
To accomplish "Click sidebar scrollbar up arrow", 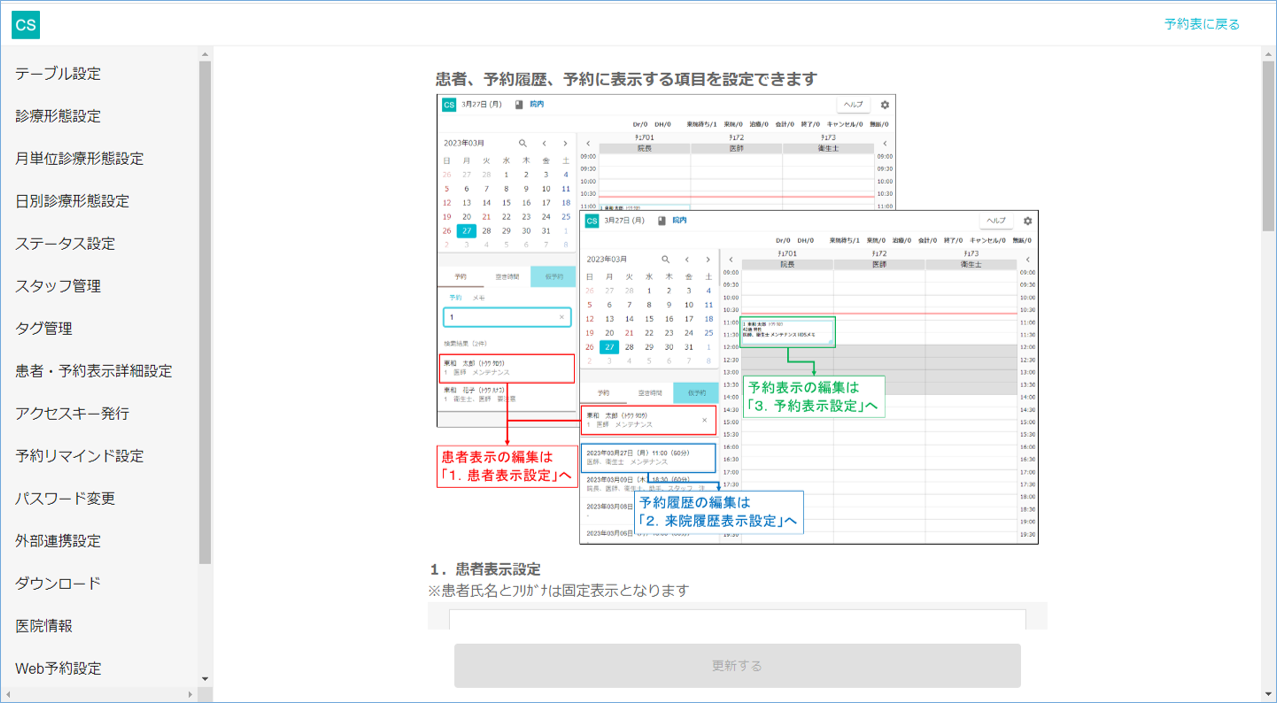I will (x=205, y=54).
